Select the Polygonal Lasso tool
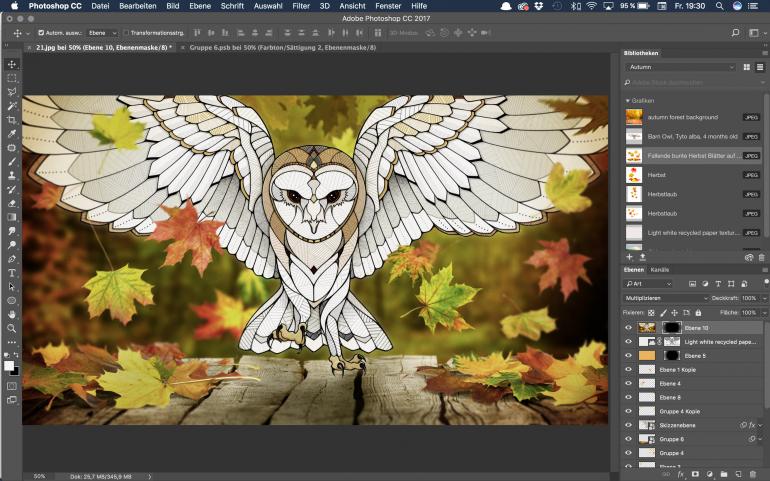The width and height of the screenshot is (770, 481). coord(12,92)
